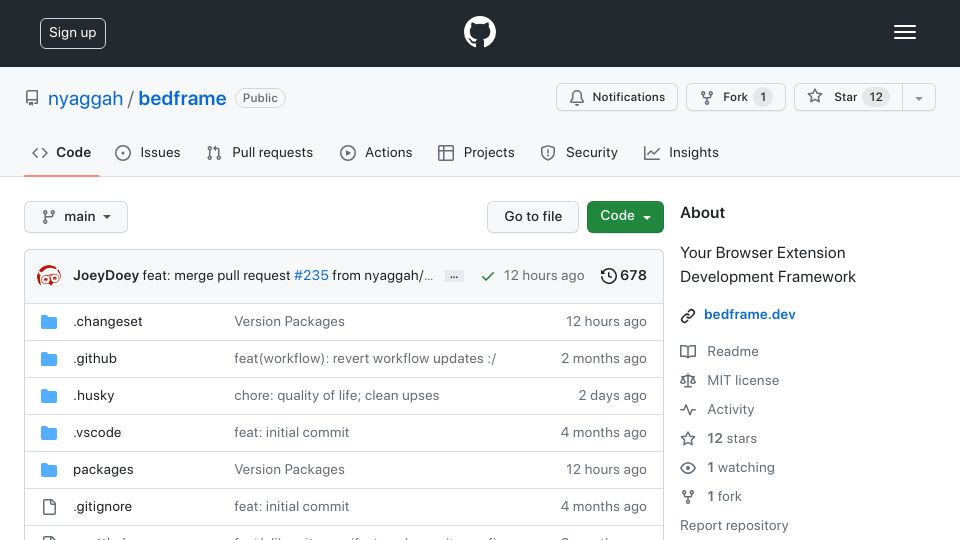960x540 pixels.
Task: Expand the green Code dropdown
Action: 625,217
